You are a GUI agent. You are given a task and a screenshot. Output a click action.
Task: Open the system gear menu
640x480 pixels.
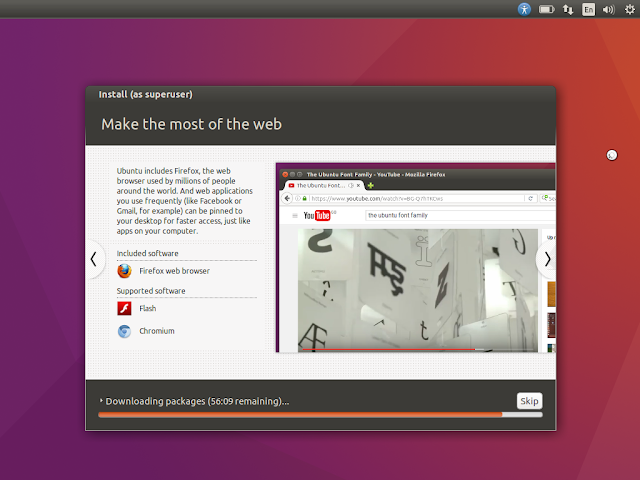(x=630, y=9)
